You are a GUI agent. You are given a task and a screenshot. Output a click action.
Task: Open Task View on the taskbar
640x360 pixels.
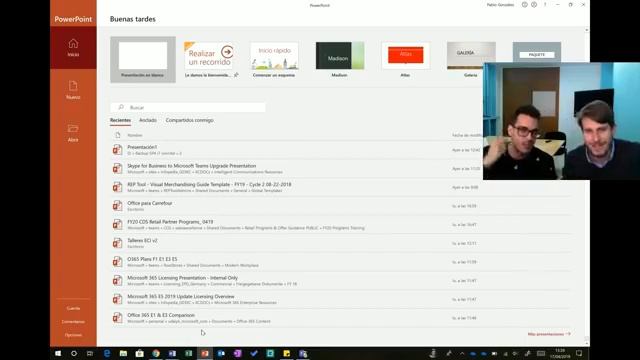click(90, 353)
